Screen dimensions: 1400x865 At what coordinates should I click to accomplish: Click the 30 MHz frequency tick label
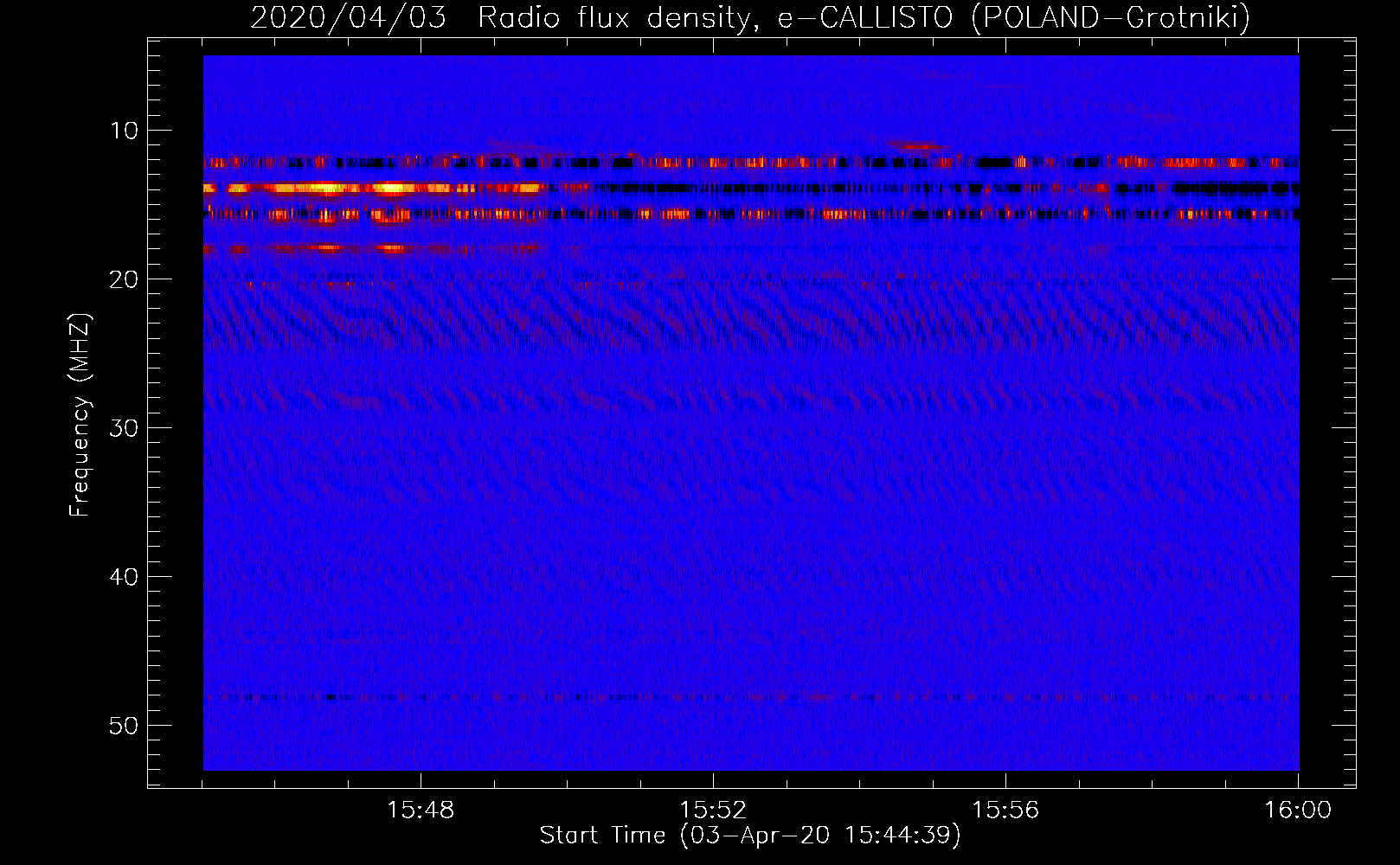125,427
